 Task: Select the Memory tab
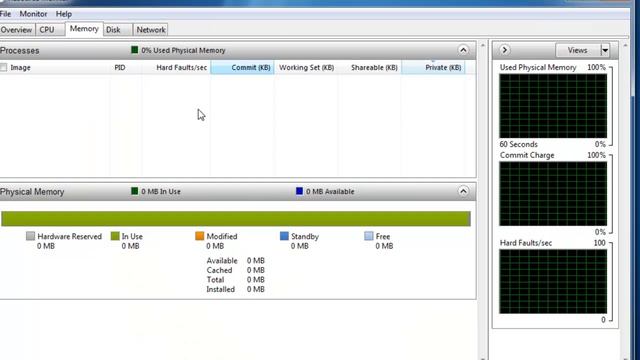pos(84,29)
